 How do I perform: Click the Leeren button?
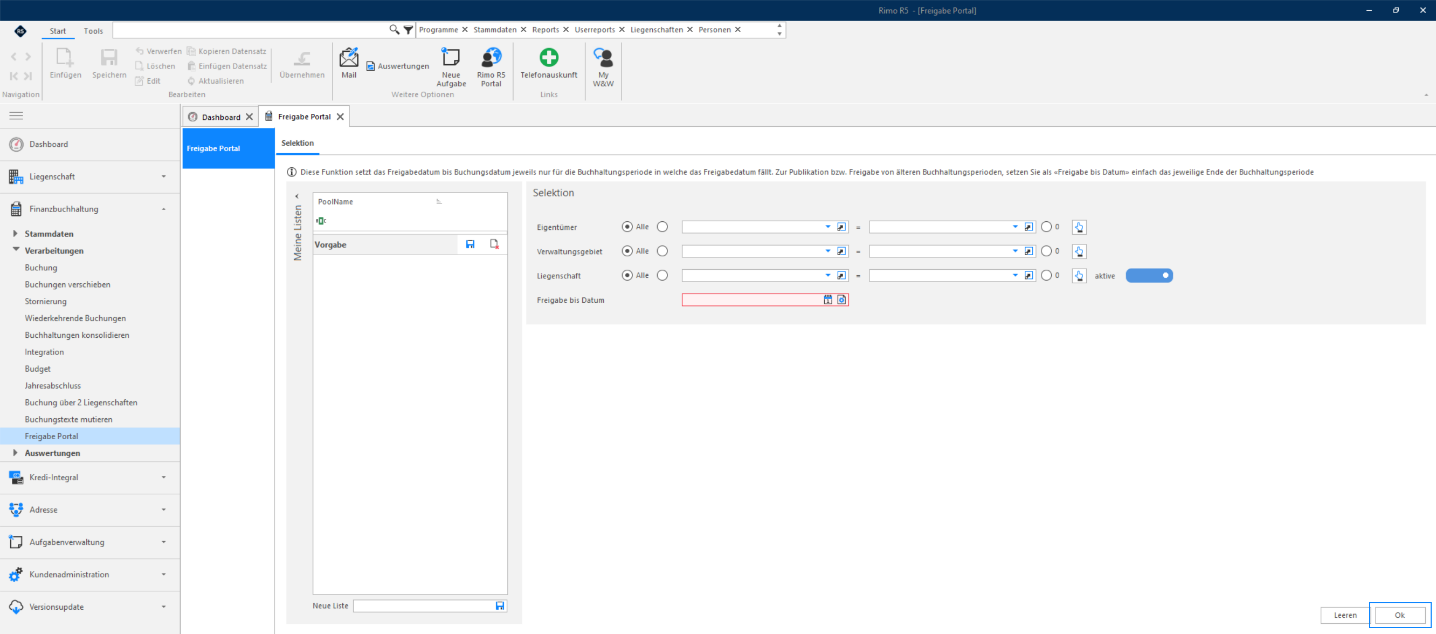(x=1345, y=615)
